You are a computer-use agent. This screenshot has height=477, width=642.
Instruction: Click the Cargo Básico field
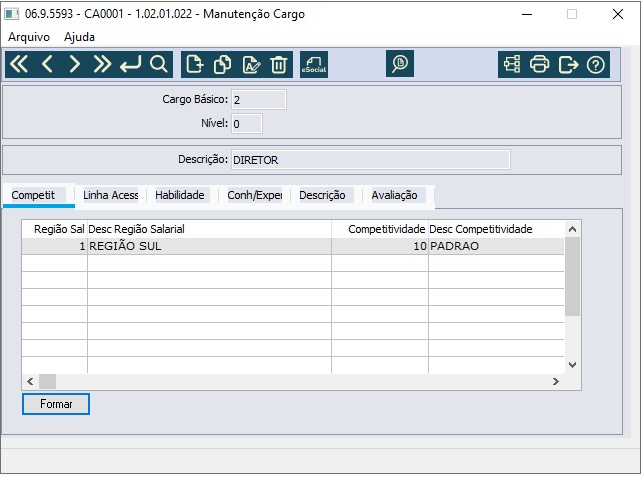[x=259, y=99]
